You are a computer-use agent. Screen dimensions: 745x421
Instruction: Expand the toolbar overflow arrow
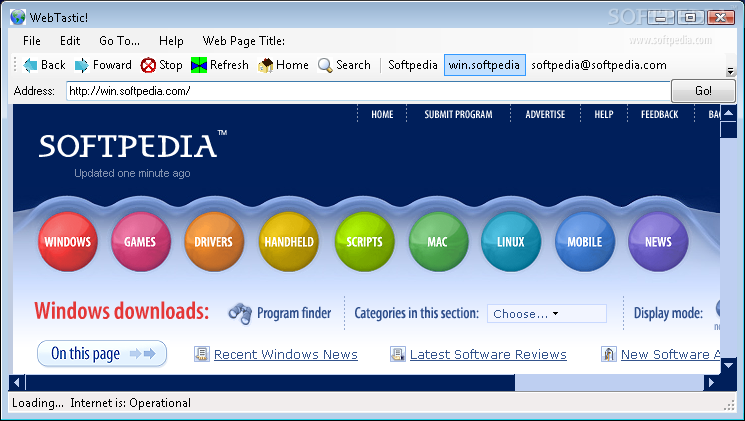[x=730, y=71]
